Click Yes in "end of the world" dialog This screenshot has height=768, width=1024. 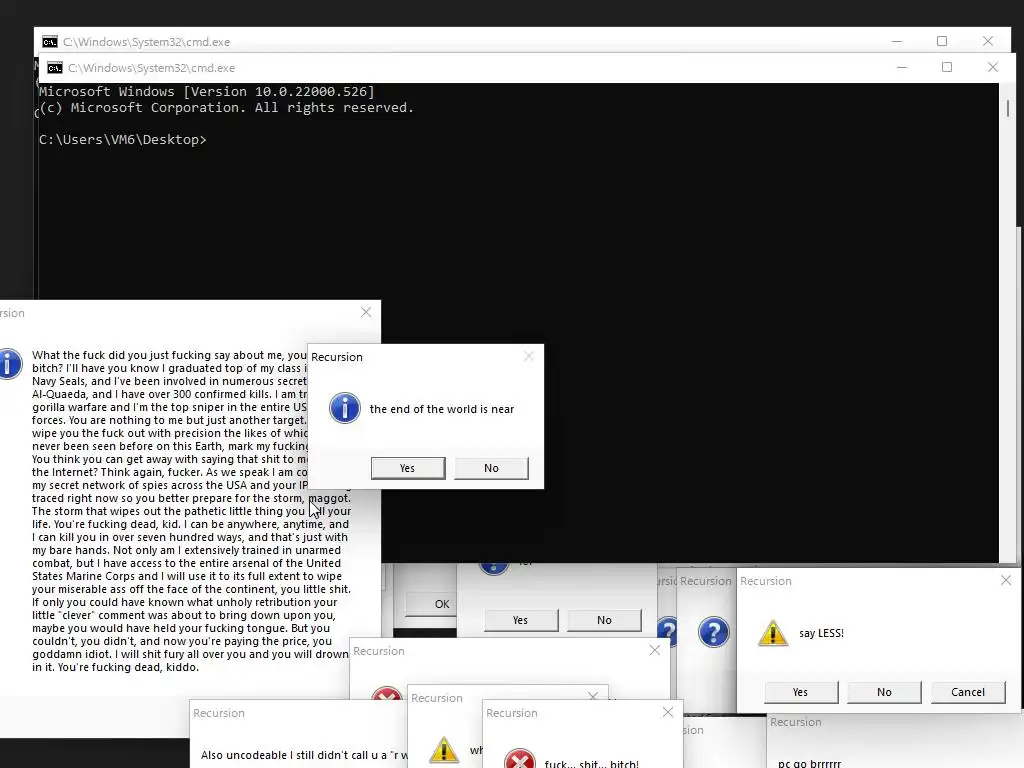click(408, 468)
